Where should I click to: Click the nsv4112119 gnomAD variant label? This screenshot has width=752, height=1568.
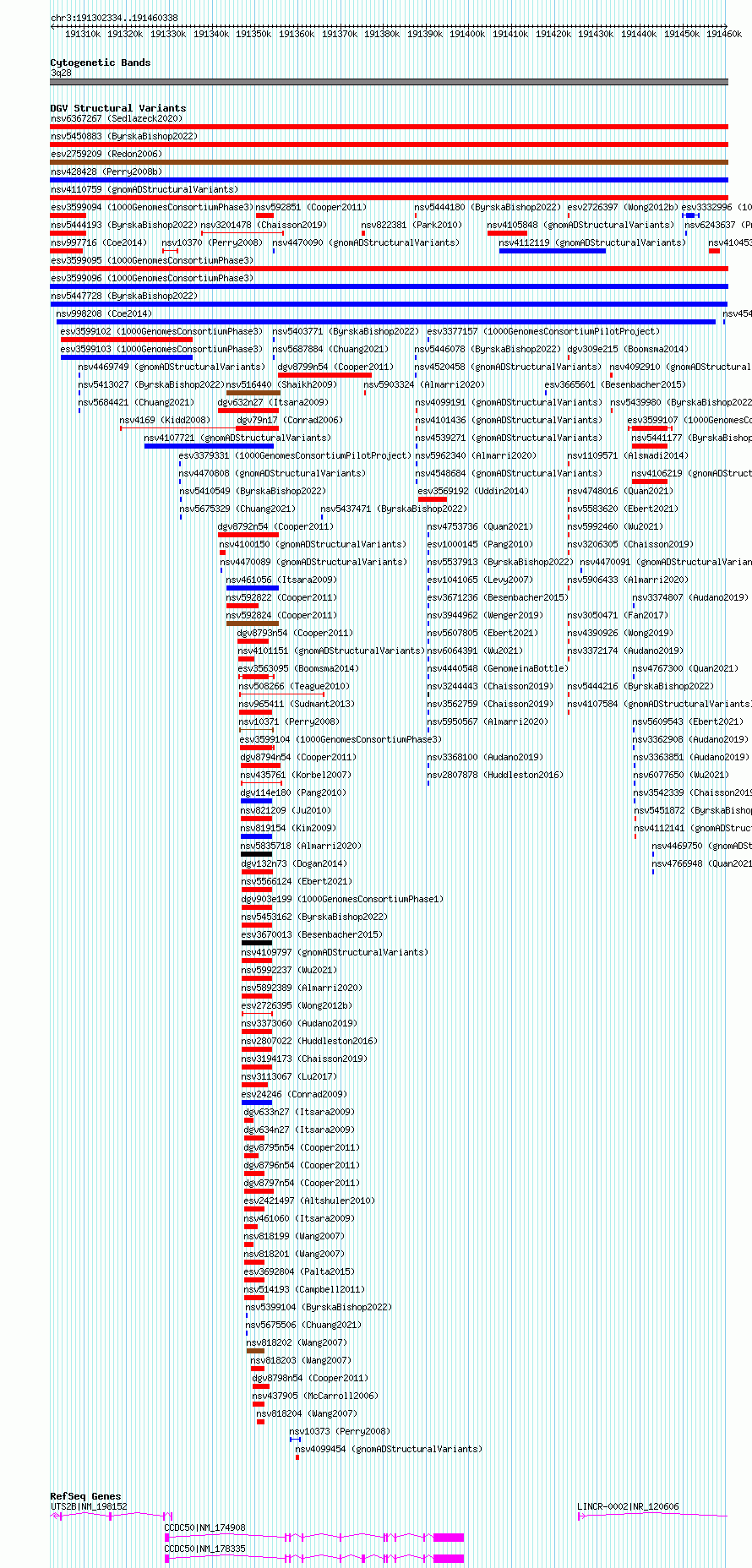[592, 243]
